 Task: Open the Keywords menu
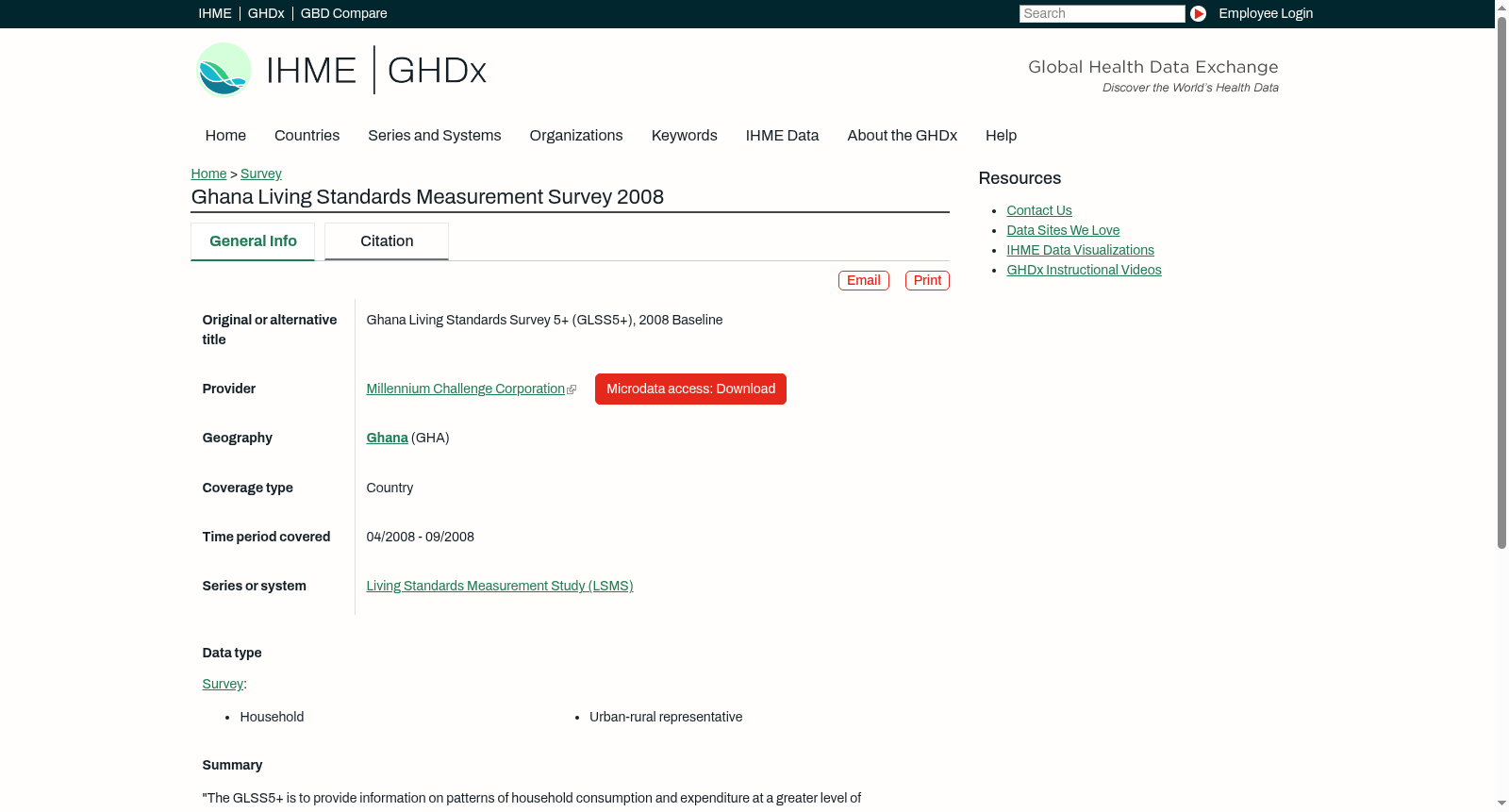point(685,136)
